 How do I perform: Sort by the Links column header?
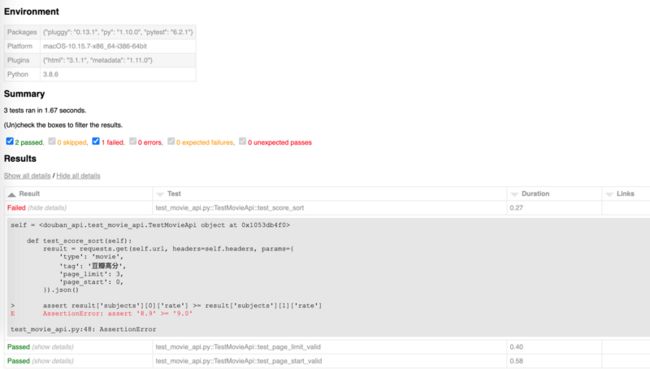(626, 193)
